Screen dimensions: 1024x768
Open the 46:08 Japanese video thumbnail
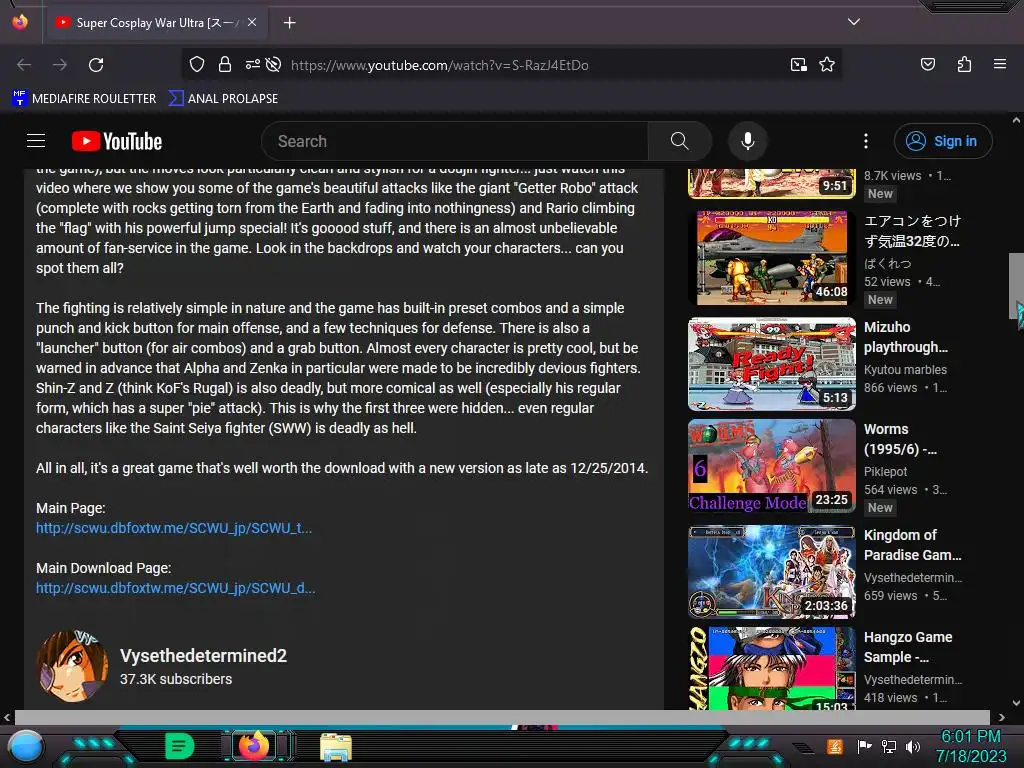point(772,257)
